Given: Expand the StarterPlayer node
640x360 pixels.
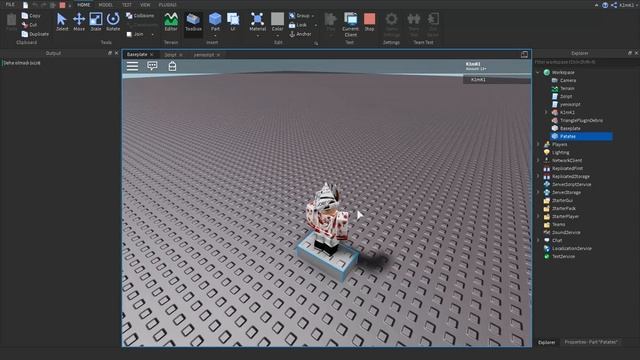Looking at the screenshot, I should pyautogui.click(x=538, y=216).
